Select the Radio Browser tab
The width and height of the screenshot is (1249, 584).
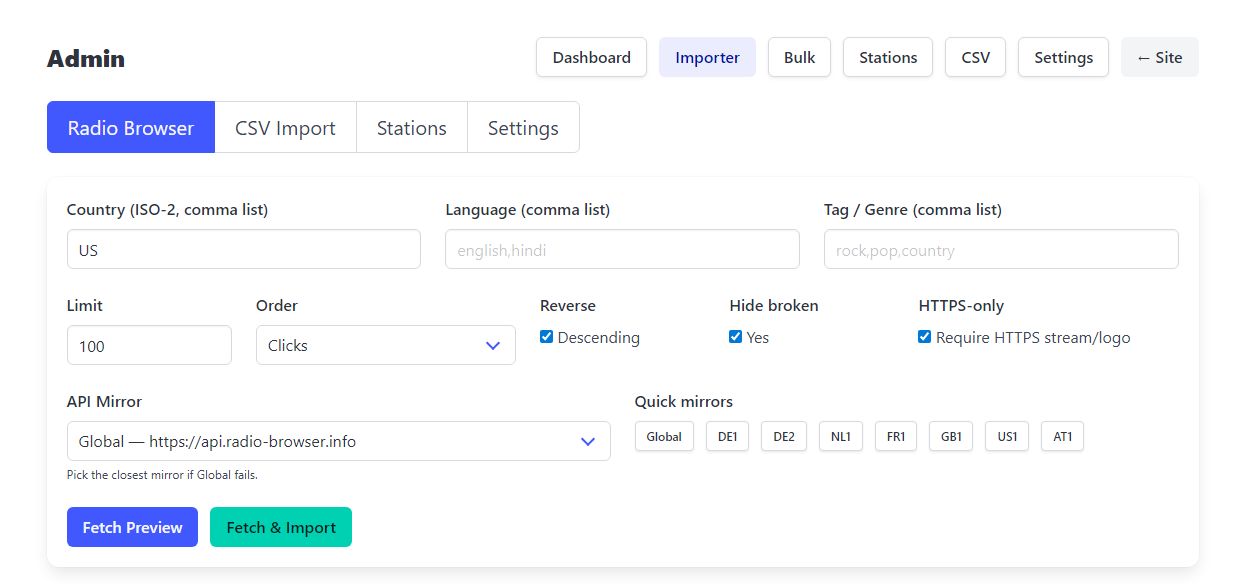131,128
